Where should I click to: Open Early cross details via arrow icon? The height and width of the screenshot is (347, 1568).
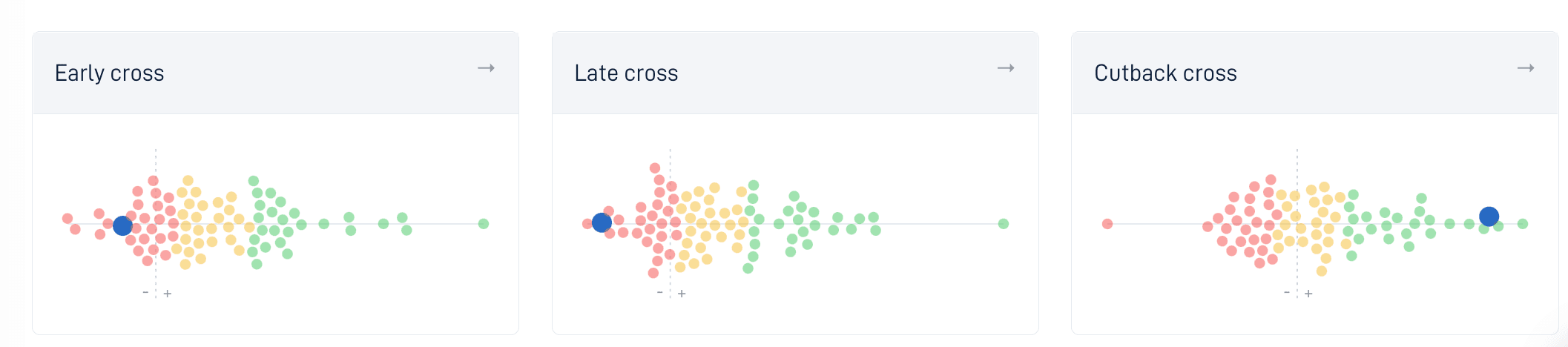click(486, 68)
